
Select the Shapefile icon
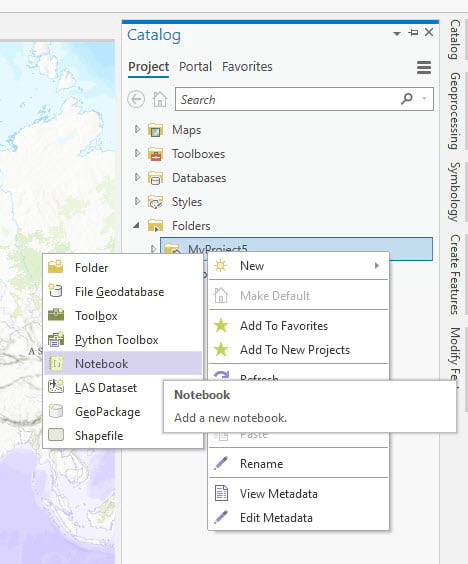click(x=56, y=435)
